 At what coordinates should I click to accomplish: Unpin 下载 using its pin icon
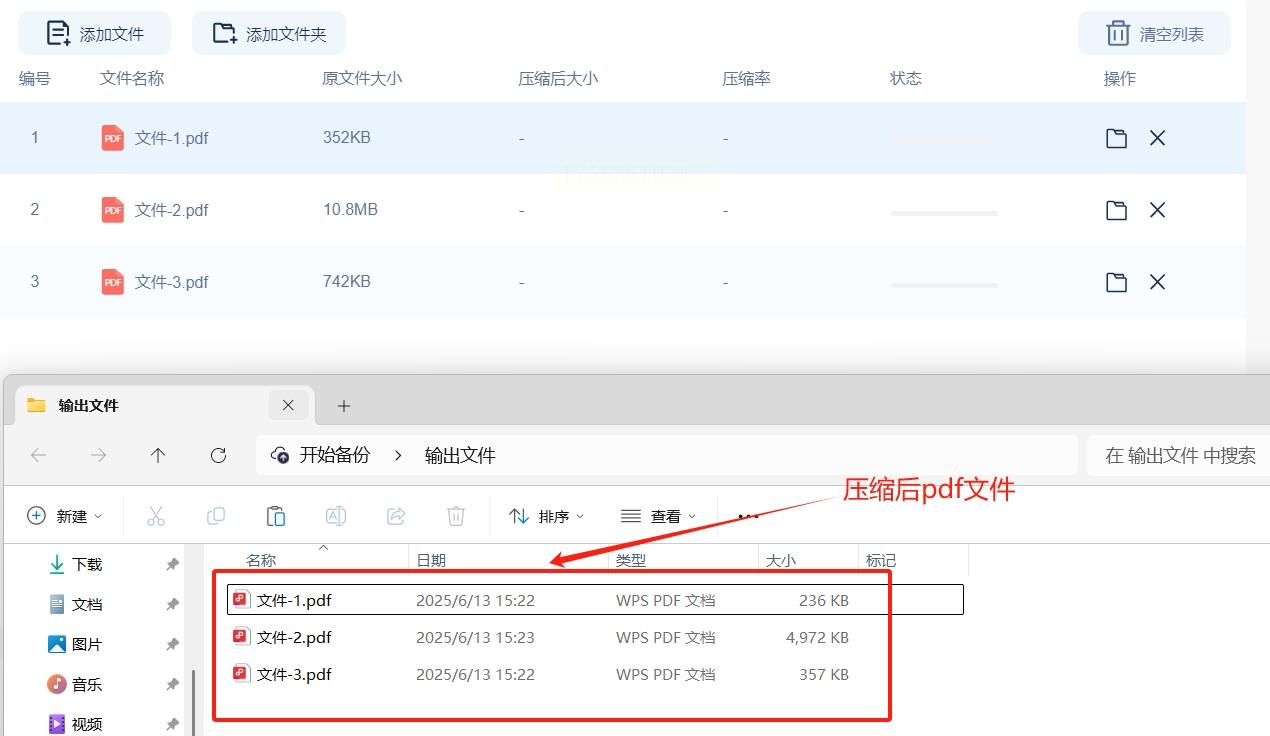172,564
